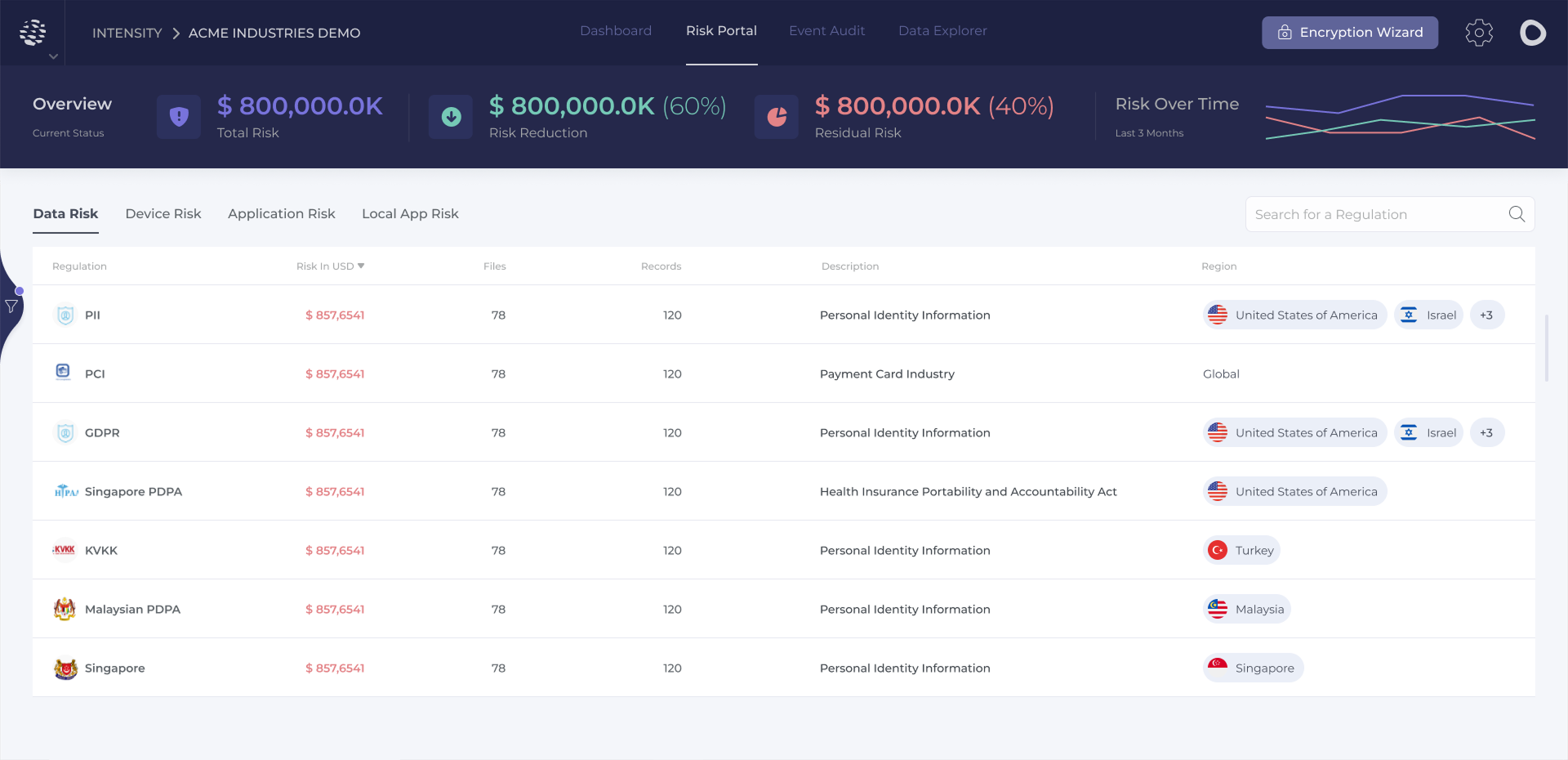
Task: Open the filter funnel side handle
Action: (x=11, y=306)
